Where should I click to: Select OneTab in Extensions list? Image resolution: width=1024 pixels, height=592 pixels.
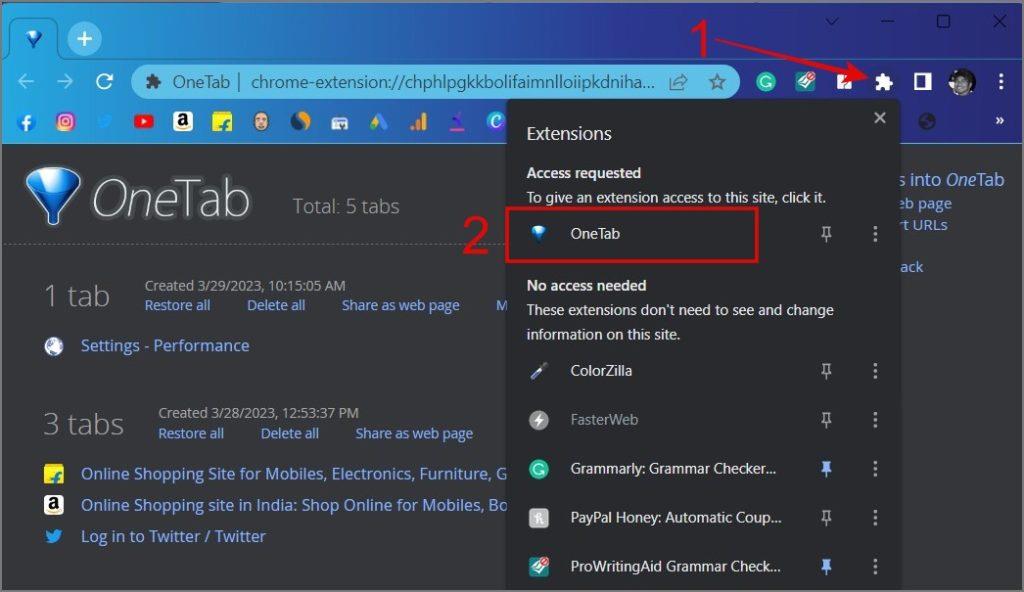(632, 235)
